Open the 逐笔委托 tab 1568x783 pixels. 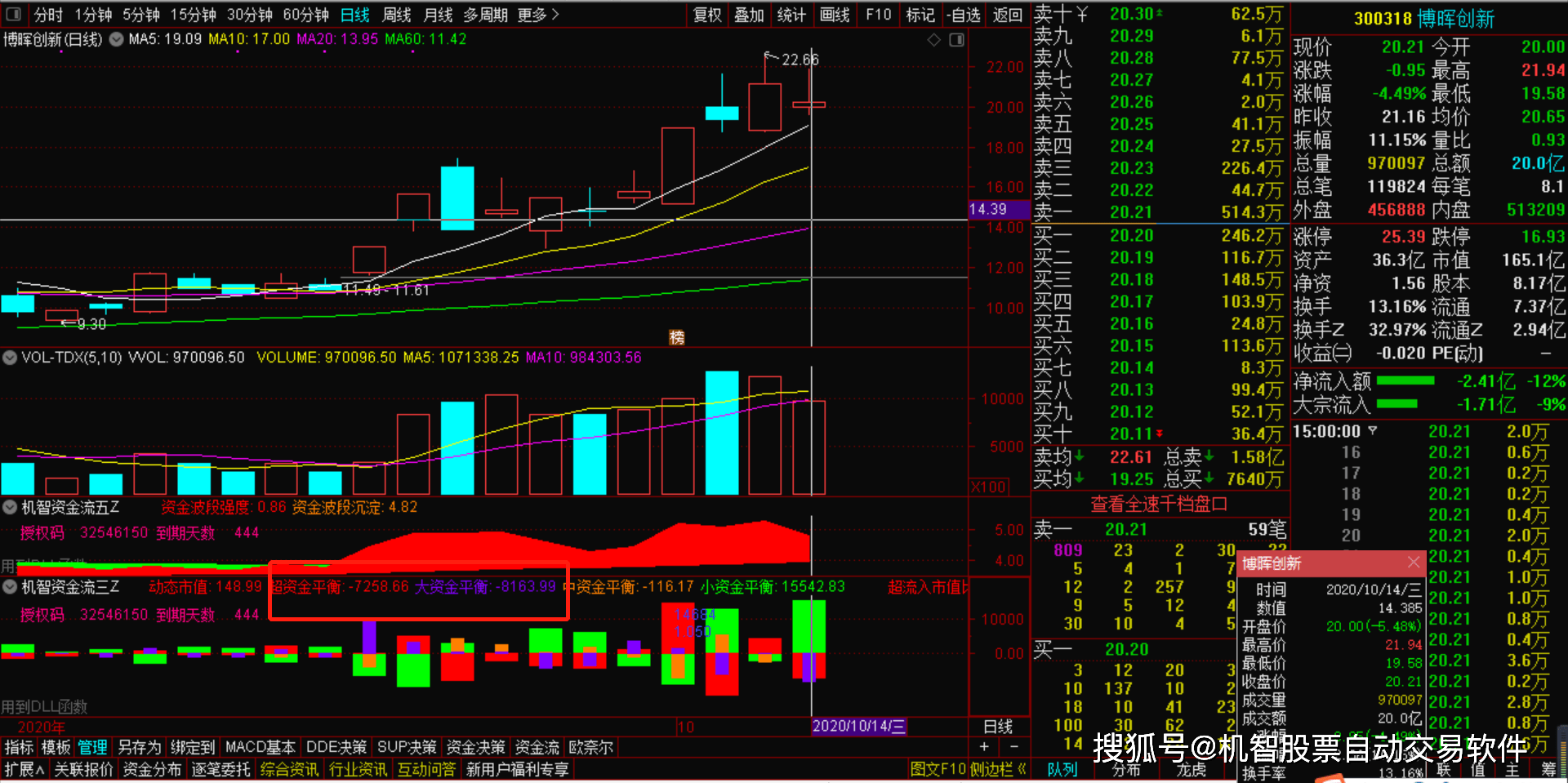point(220,769)
